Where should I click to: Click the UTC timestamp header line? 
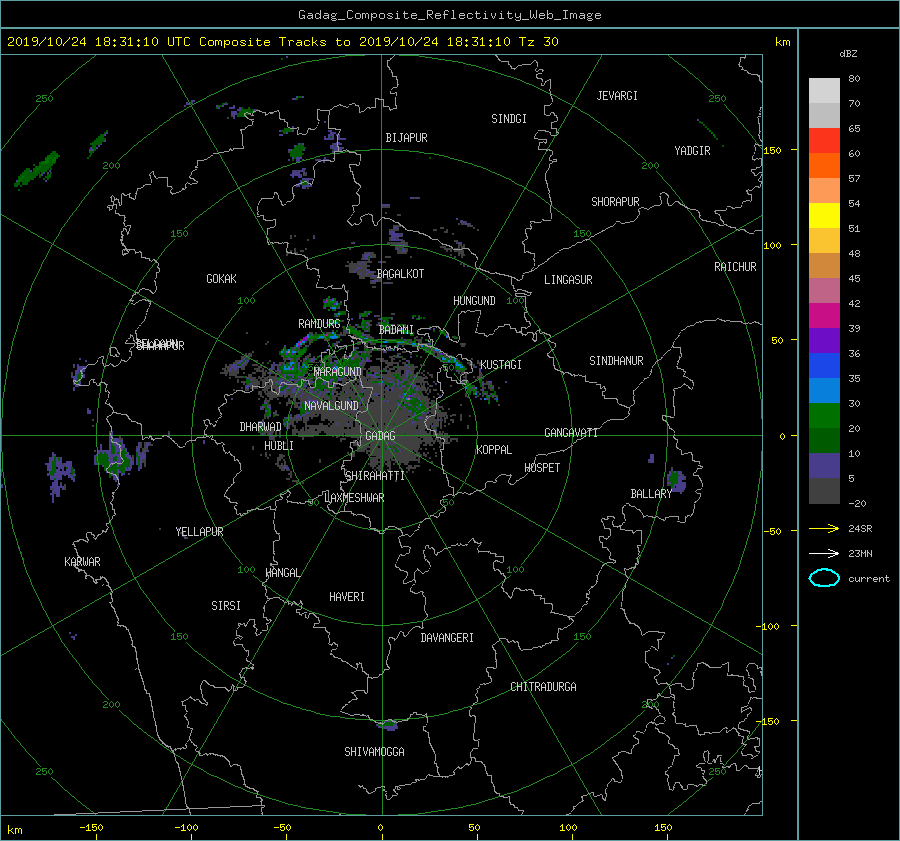click(x=282, y=42)
